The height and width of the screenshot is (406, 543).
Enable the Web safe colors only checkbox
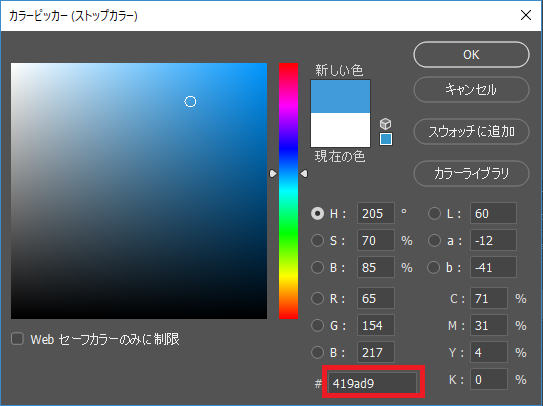tap(17, 339)
